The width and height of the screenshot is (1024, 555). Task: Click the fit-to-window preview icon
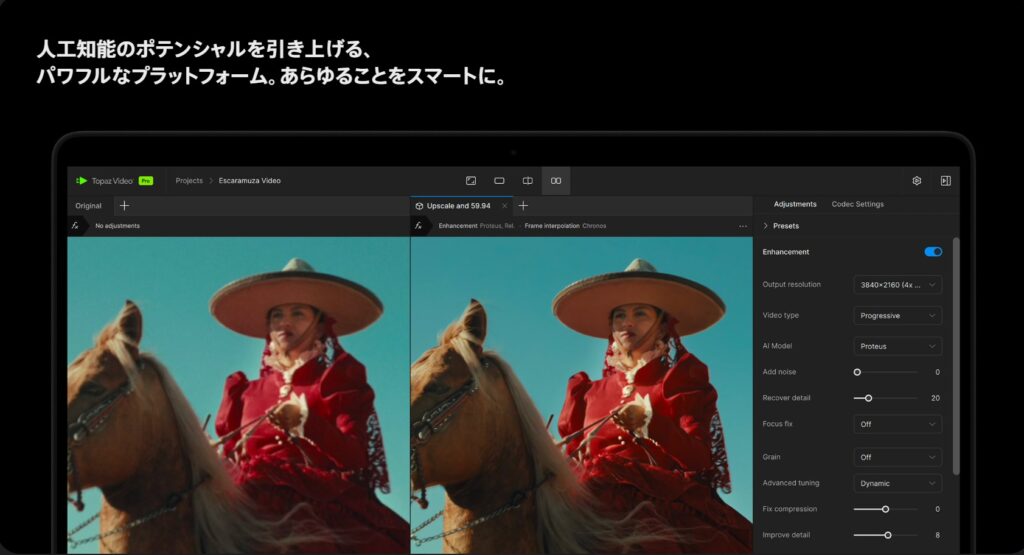pyautogui.click(x=470, y=181)
